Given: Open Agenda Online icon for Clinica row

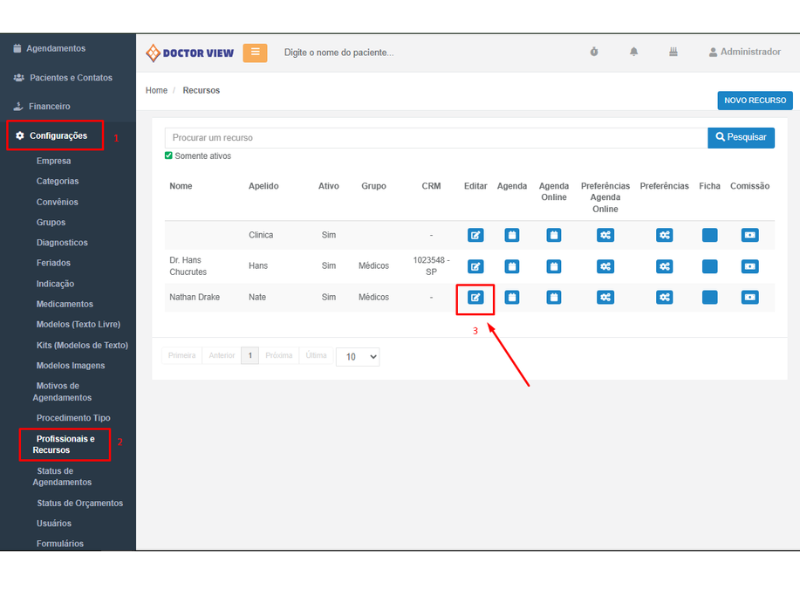Looking at the screenshot, I should point(554,235).
